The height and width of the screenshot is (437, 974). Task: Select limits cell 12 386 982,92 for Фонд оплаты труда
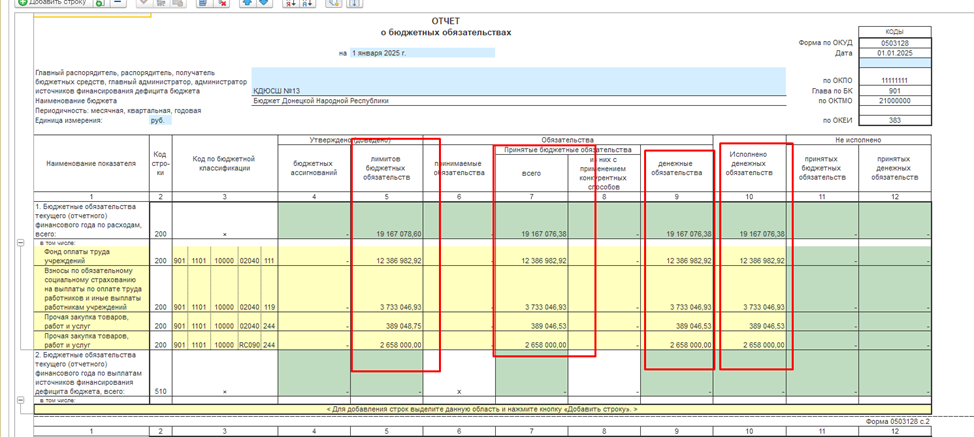386,256
